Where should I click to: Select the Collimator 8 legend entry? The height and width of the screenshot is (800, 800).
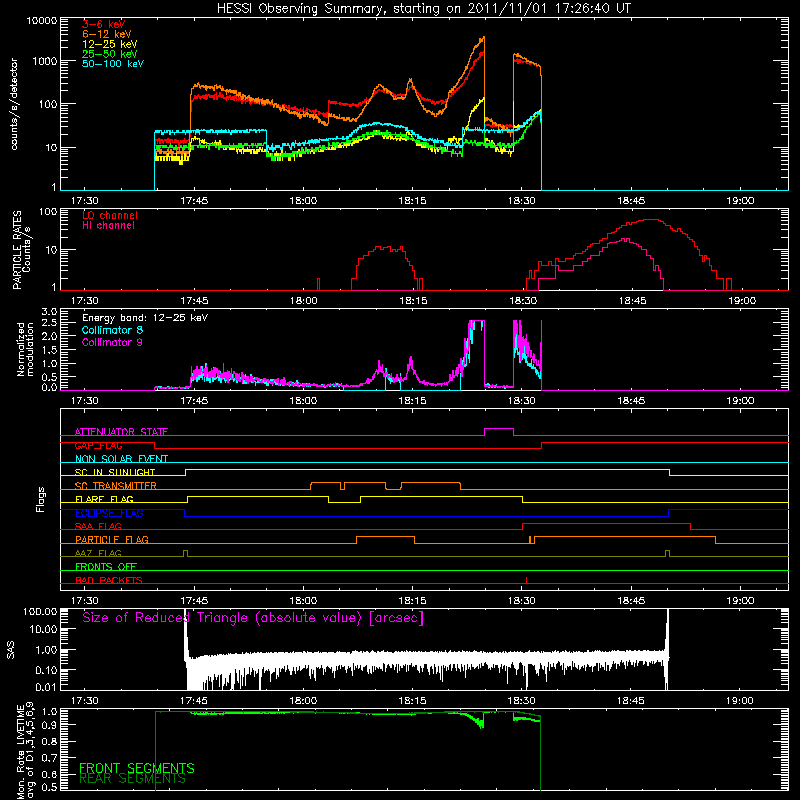pos(112,330)
